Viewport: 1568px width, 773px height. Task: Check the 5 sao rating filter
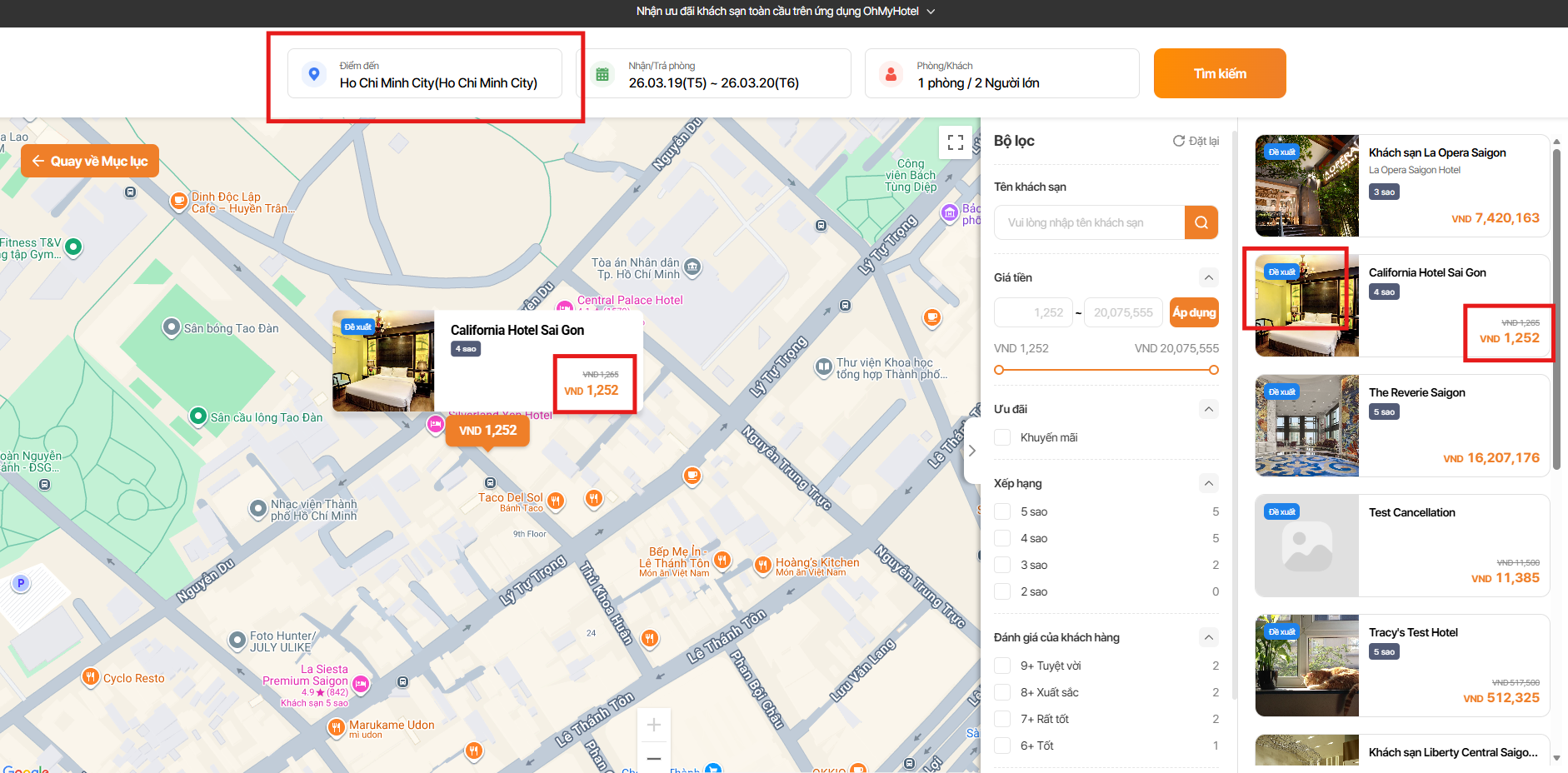point(1003,511)
